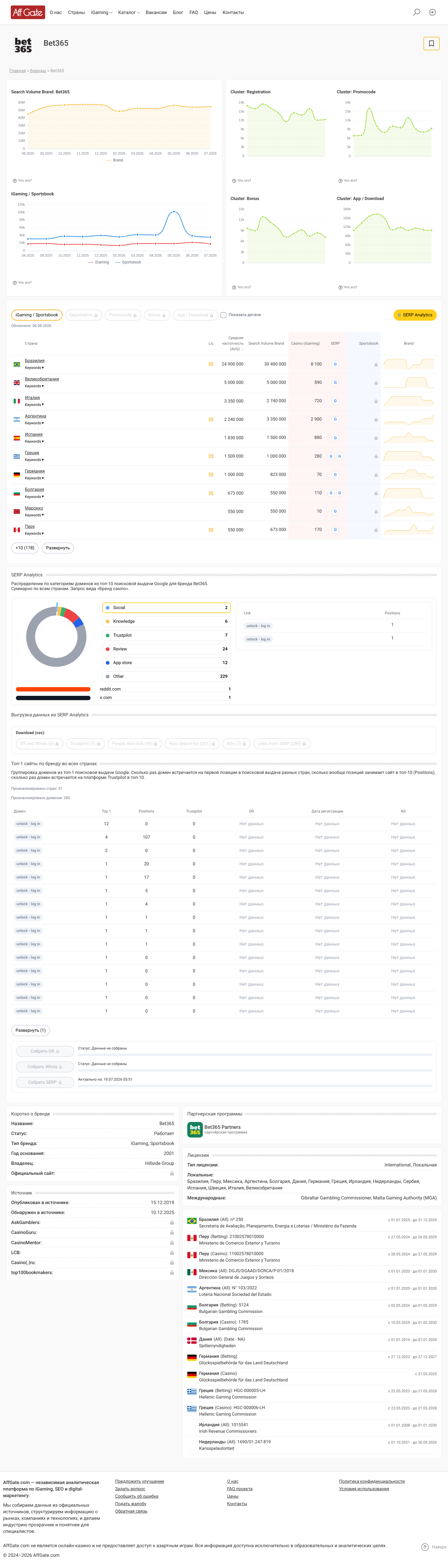Open Google SERP icon for Italy row

[x=335, y=401]
